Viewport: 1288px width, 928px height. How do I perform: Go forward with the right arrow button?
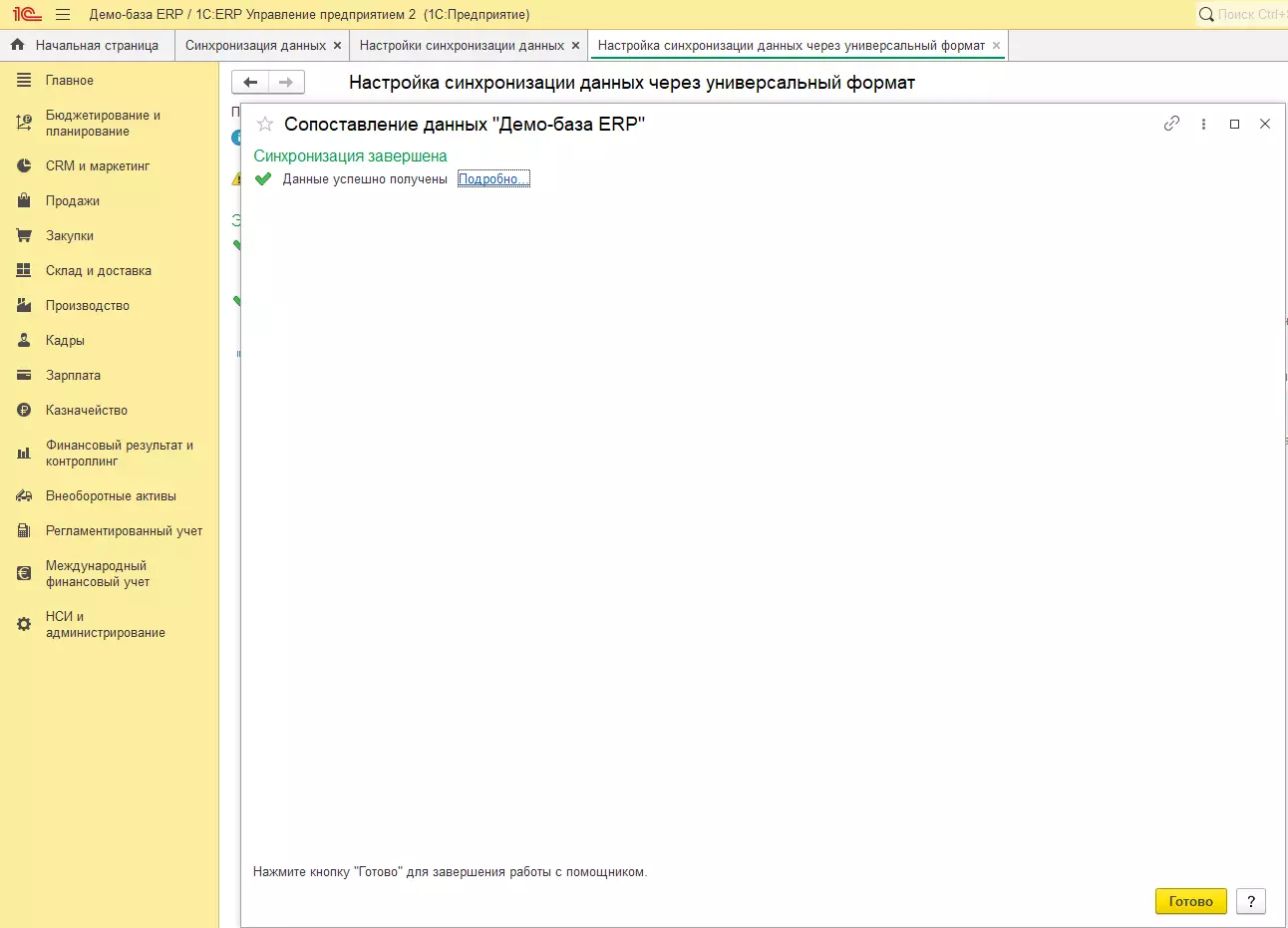click(x=286, y=83)
